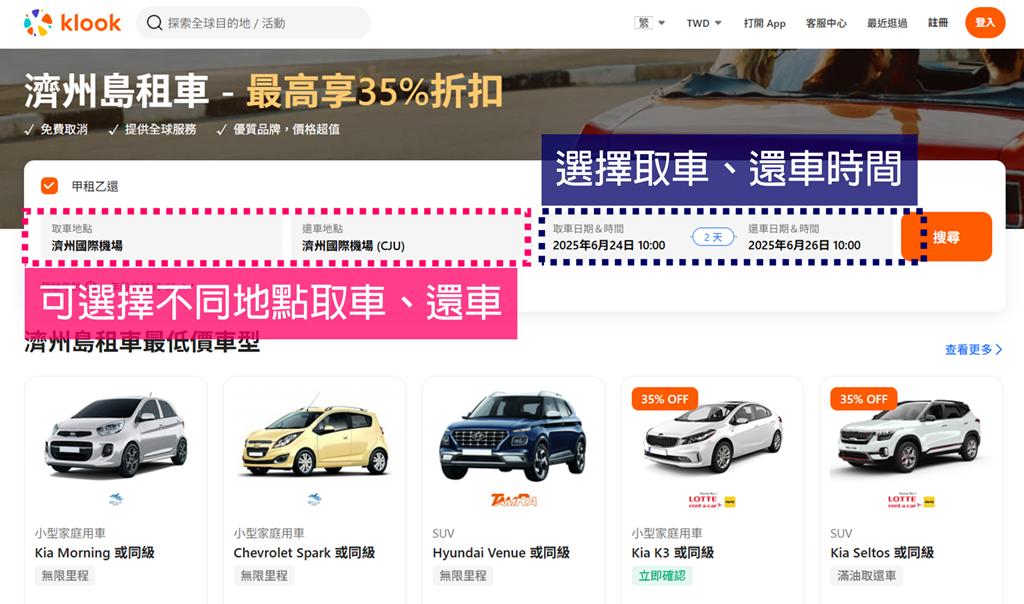Viewport: 1024px width, 604px height.
Task: Click the Lotte logo under Kia K3
Action: (712, 500)
